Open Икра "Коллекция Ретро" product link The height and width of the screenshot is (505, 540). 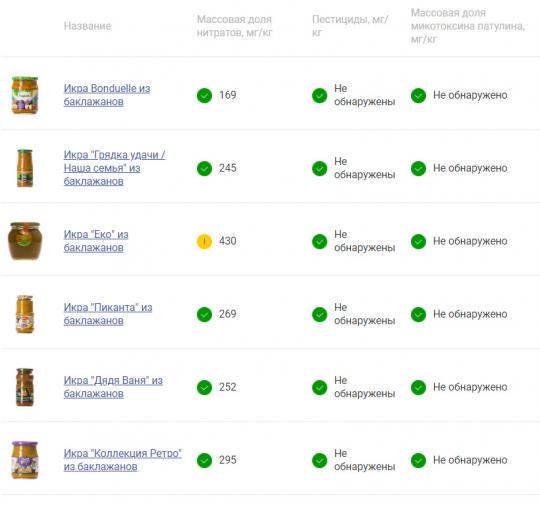123,460
